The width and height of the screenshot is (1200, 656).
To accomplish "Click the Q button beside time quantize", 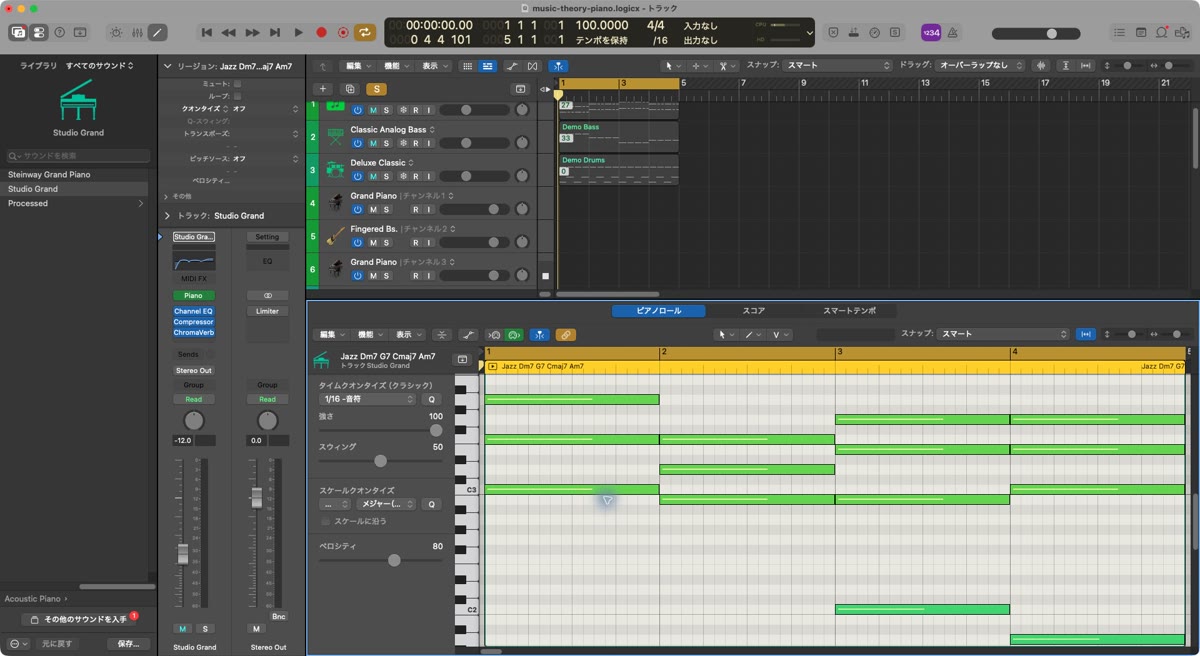I will click(x=432, y=399).
